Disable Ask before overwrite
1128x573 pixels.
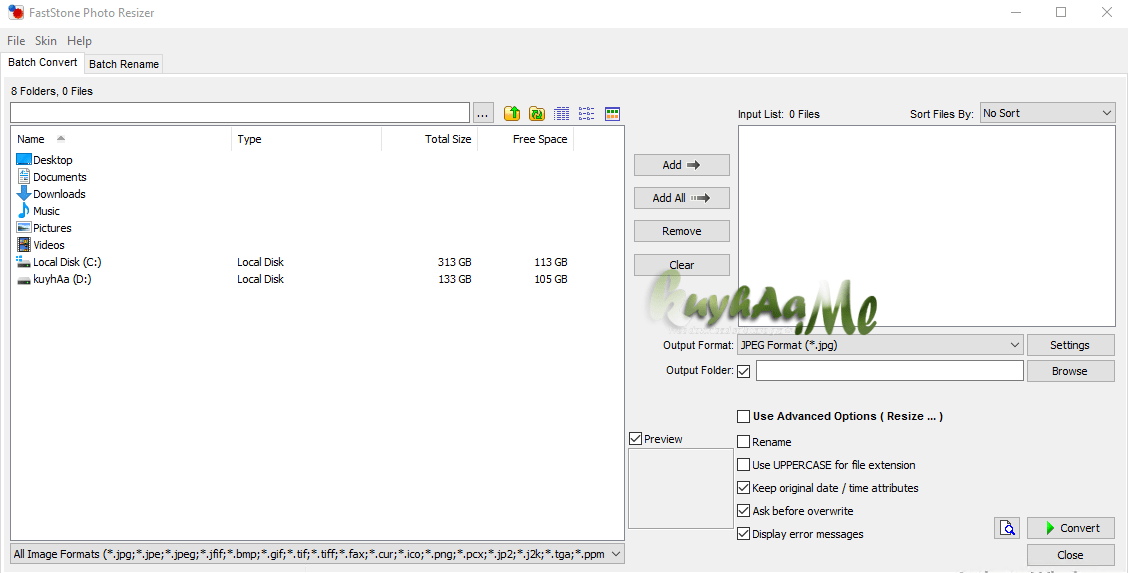point(744,511)
